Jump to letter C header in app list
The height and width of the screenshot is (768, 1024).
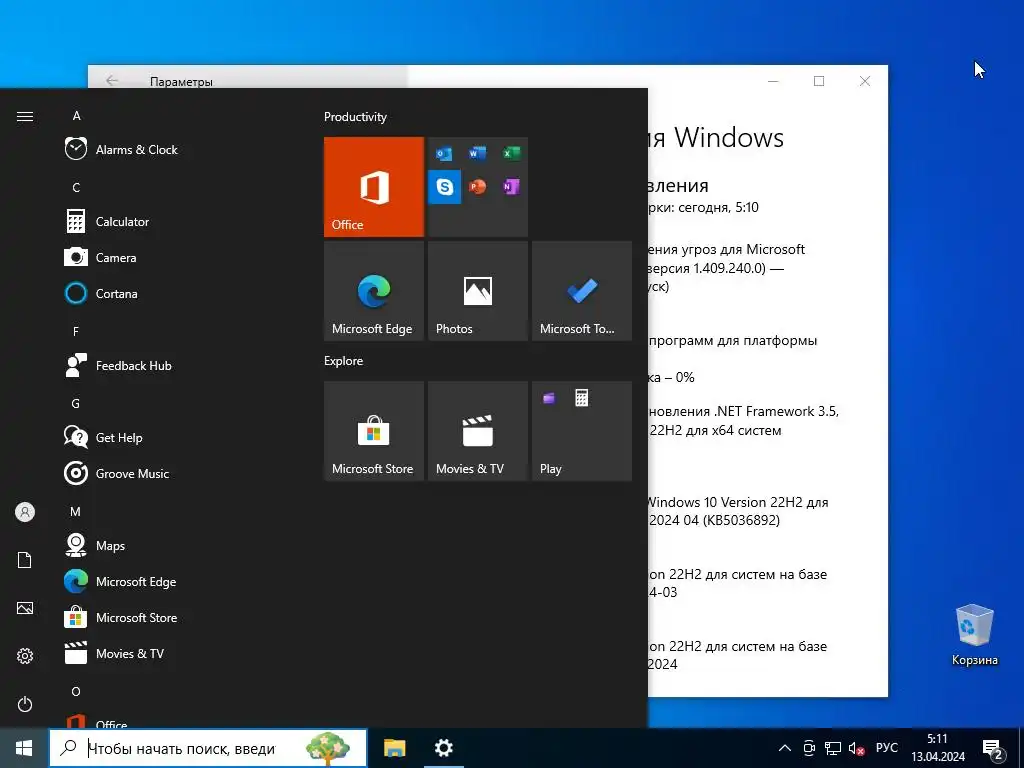[76, 187]
